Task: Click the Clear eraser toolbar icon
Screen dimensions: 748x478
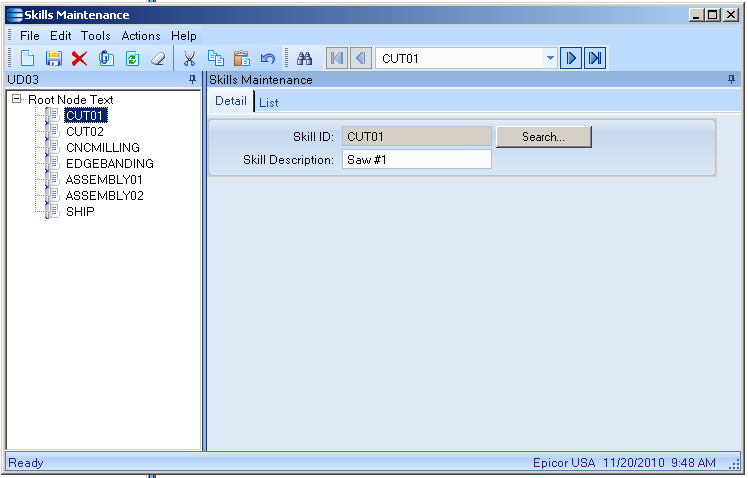Action: pos(158,59)
